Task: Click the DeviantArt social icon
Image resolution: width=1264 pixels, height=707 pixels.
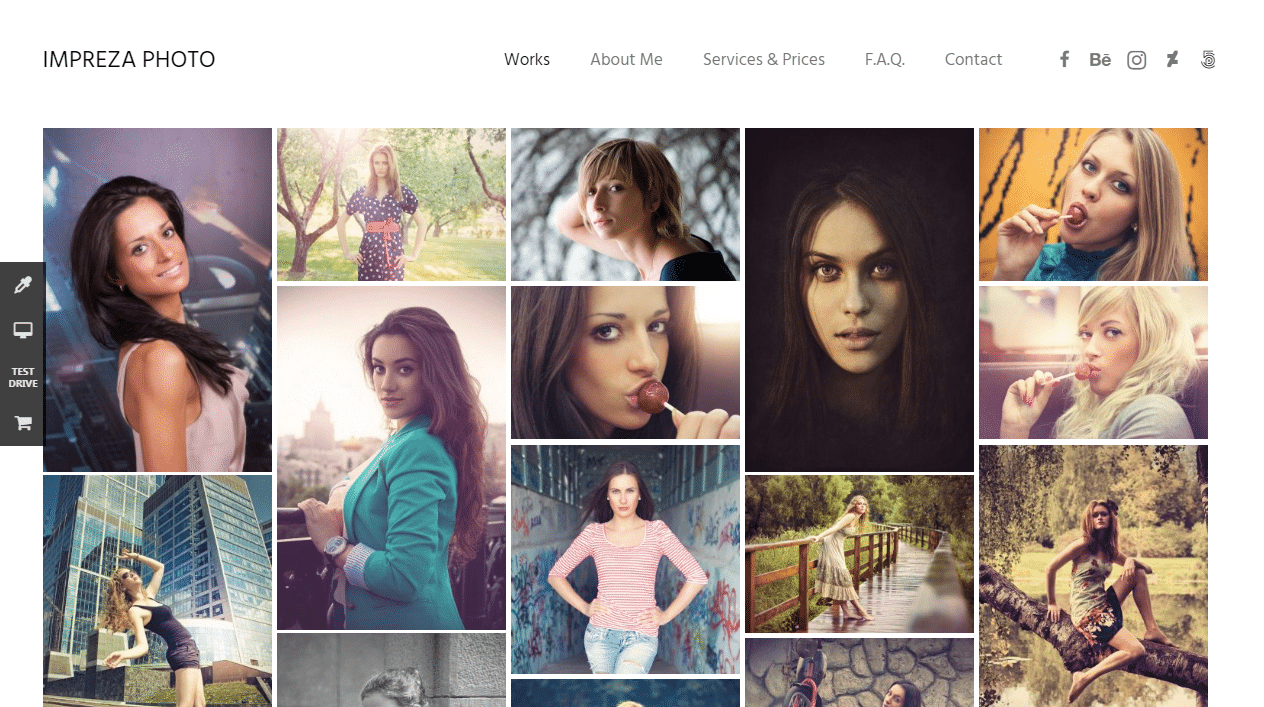Action: pos(1172,59)
